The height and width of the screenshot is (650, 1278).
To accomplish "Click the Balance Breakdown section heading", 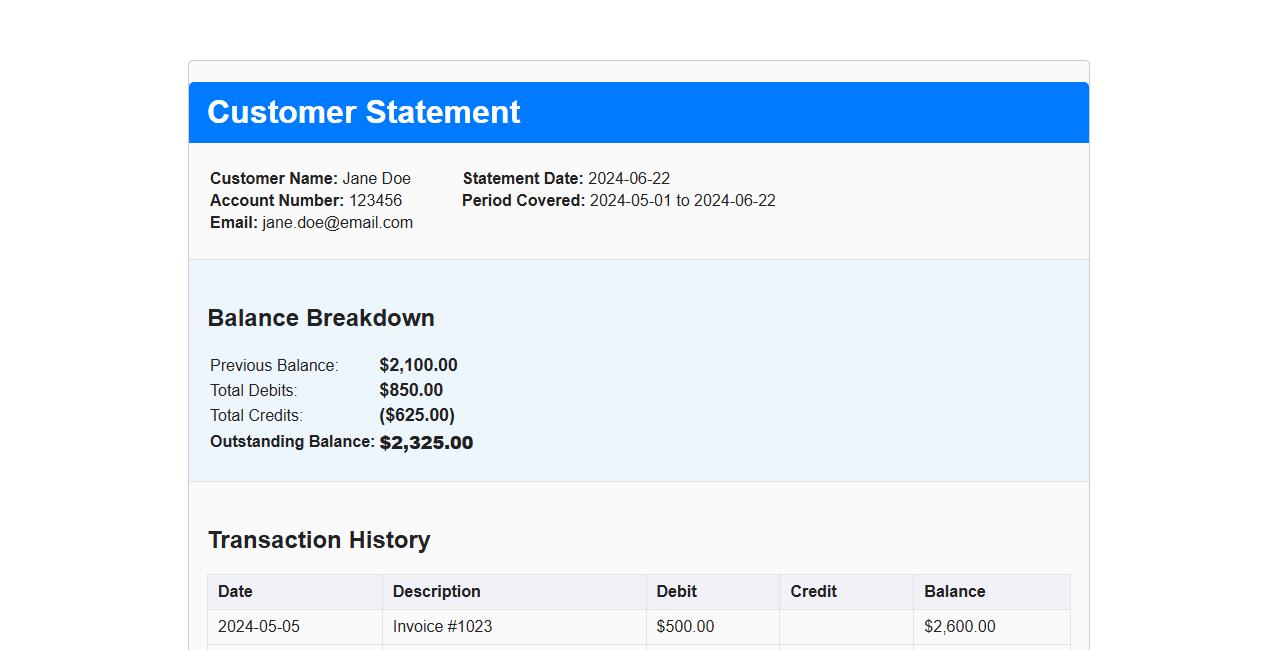I will click(320, 318).
